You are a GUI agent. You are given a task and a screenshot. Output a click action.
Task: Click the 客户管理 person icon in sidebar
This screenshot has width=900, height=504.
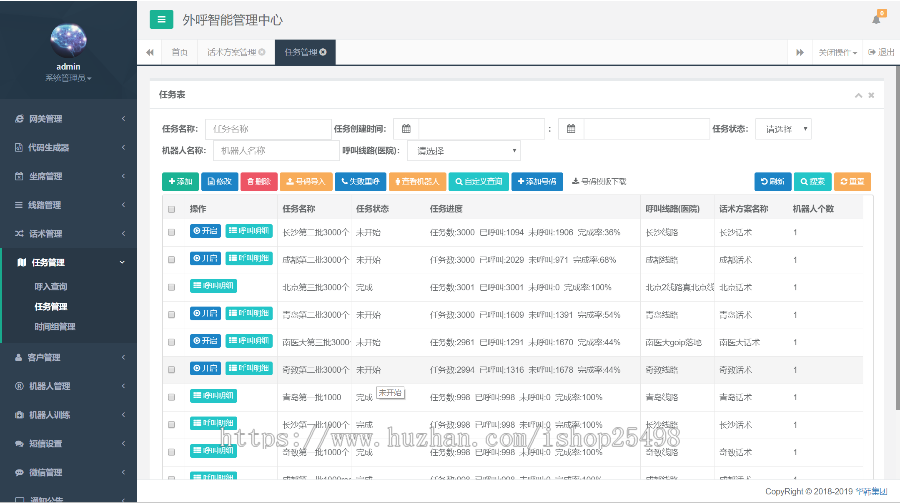click(x=19, y=357)
